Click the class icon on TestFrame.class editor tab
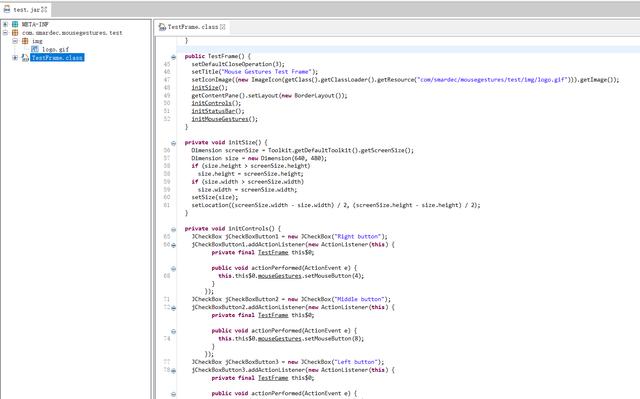 coord(162,27)
